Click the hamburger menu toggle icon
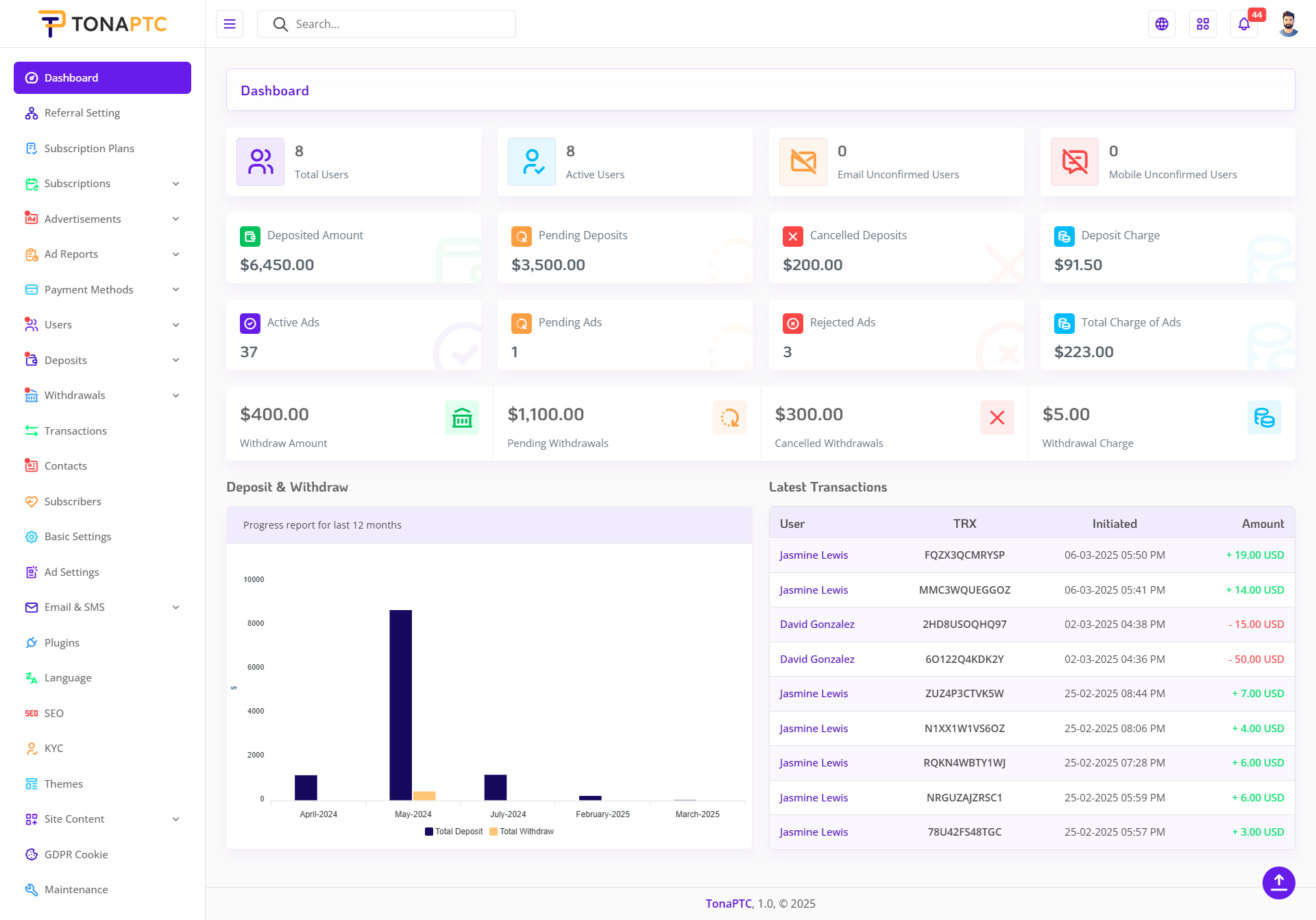1316x920 pixels. pyautogui.click(x=230, y=24)
